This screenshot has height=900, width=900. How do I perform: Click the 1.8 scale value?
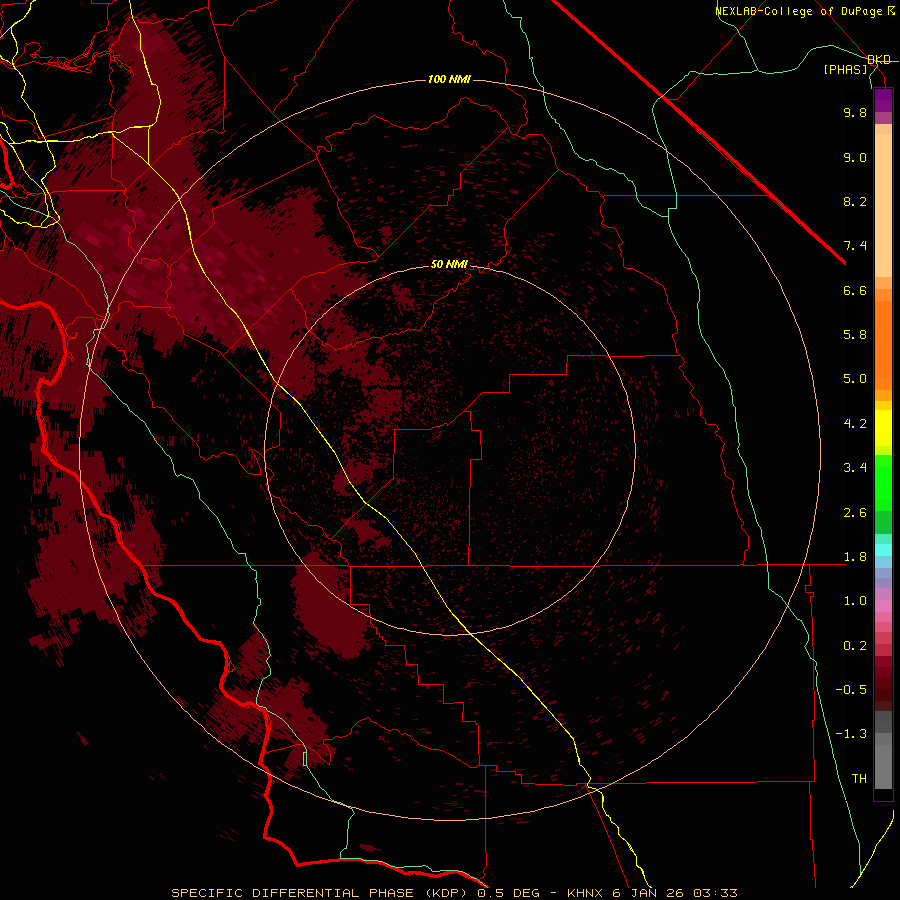coord(855,557)
